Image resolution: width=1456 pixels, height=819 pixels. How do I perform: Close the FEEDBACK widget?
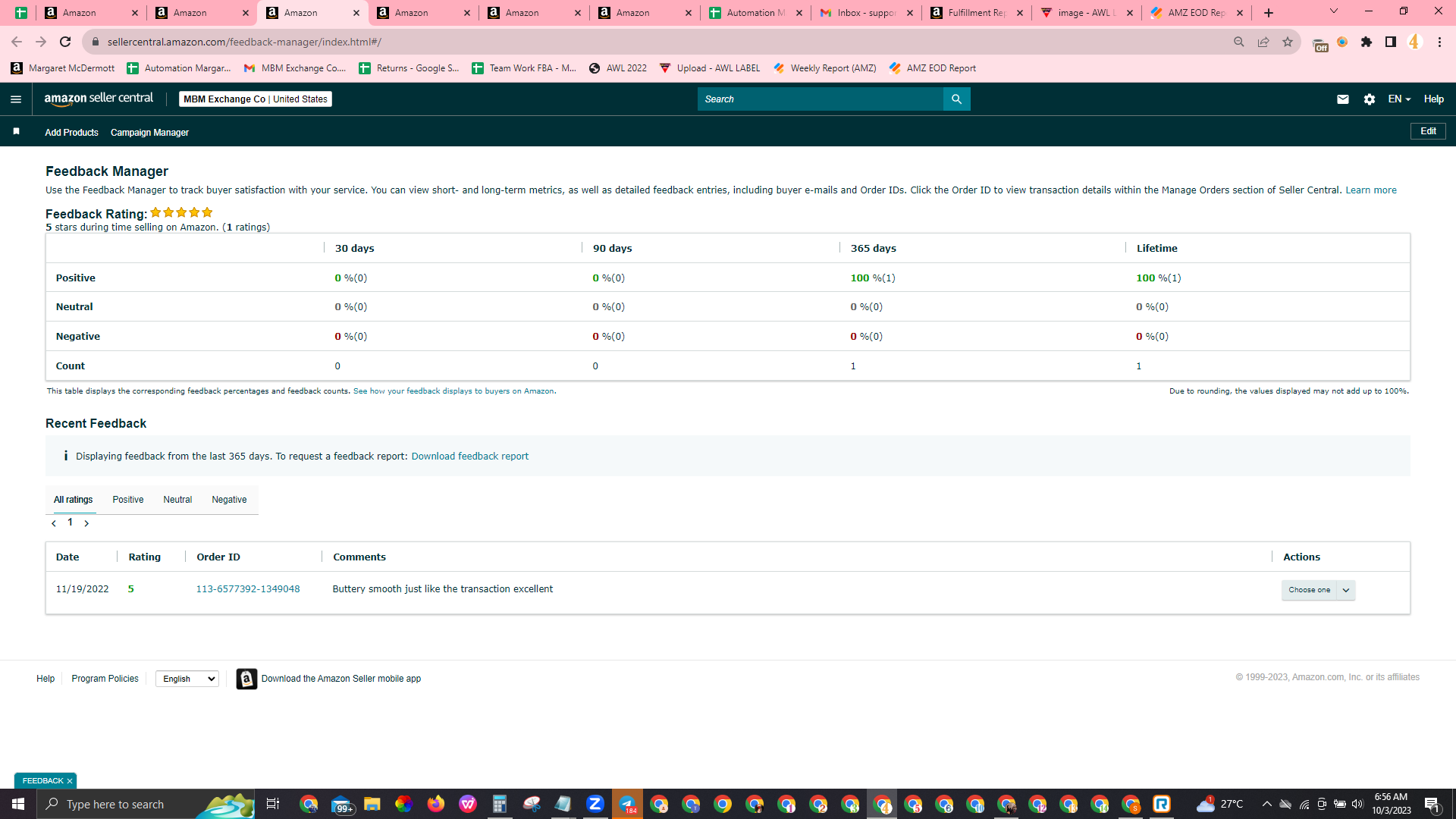(x=70, y=781)
